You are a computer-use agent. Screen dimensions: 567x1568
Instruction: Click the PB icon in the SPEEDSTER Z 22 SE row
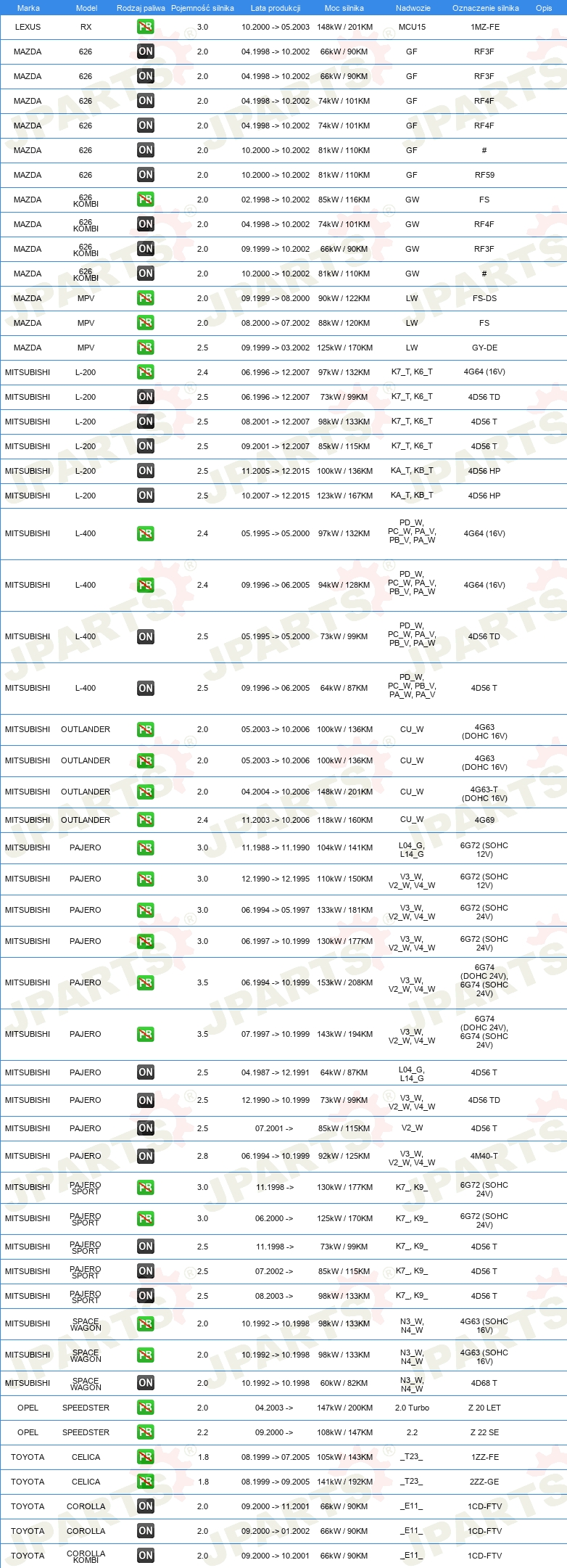pyautogui.click(x=146, y=1432)
